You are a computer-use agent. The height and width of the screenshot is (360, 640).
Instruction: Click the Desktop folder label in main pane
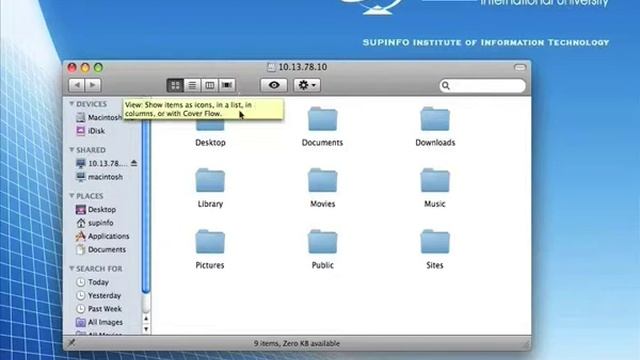point(210,142)
